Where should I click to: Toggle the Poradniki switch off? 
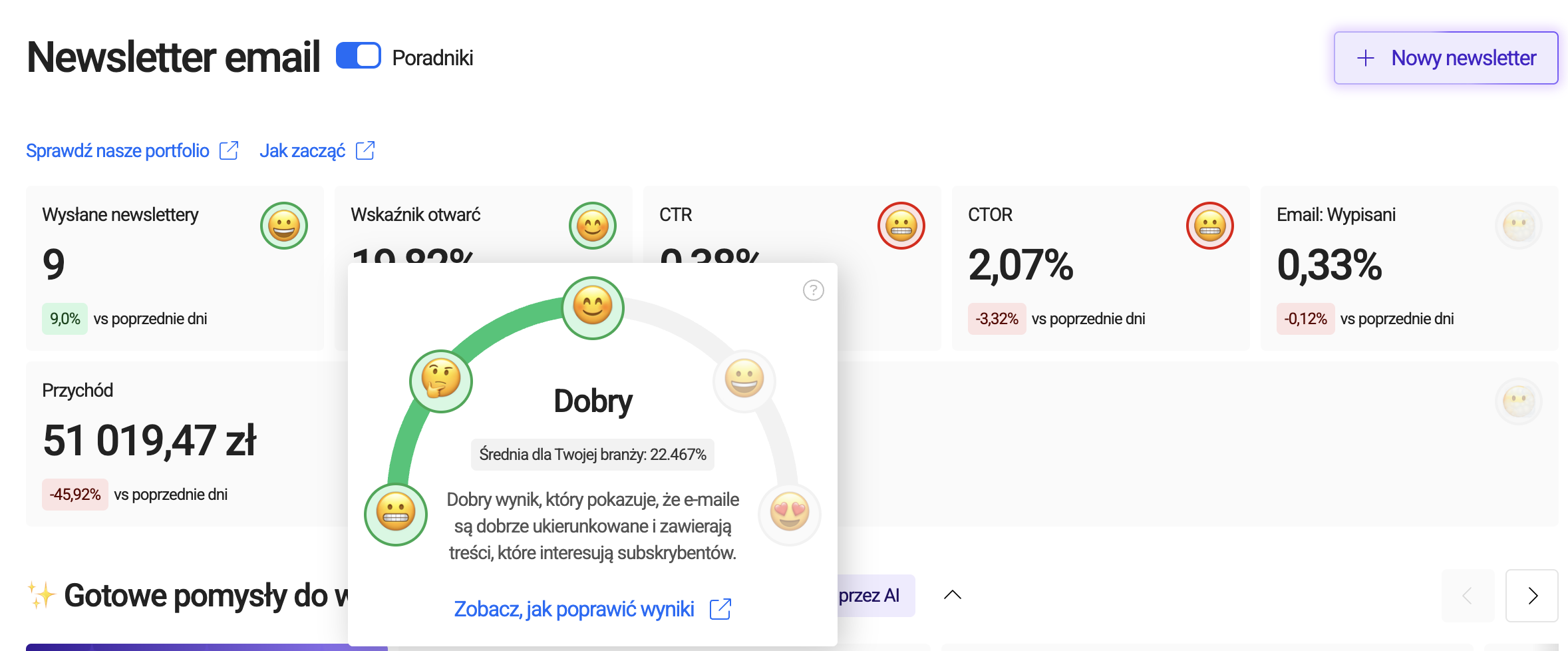[359, 56]
